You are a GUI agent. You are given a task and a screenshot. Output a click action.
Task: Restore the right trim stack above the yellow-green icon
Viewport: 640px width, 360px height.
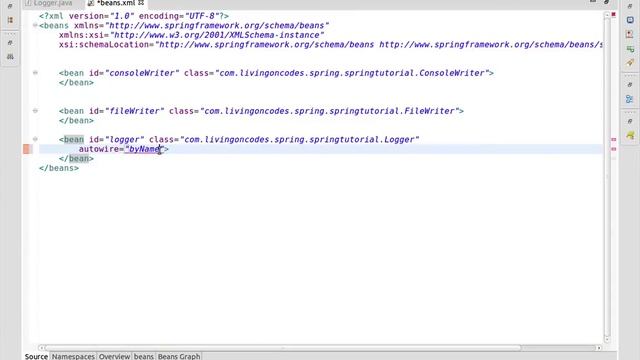[630, 121]
